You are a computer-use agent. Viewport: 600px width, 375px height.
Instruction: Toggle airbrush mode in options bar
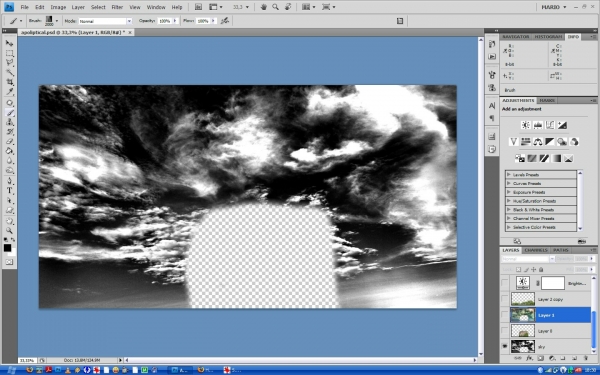[x=225, y=21]
